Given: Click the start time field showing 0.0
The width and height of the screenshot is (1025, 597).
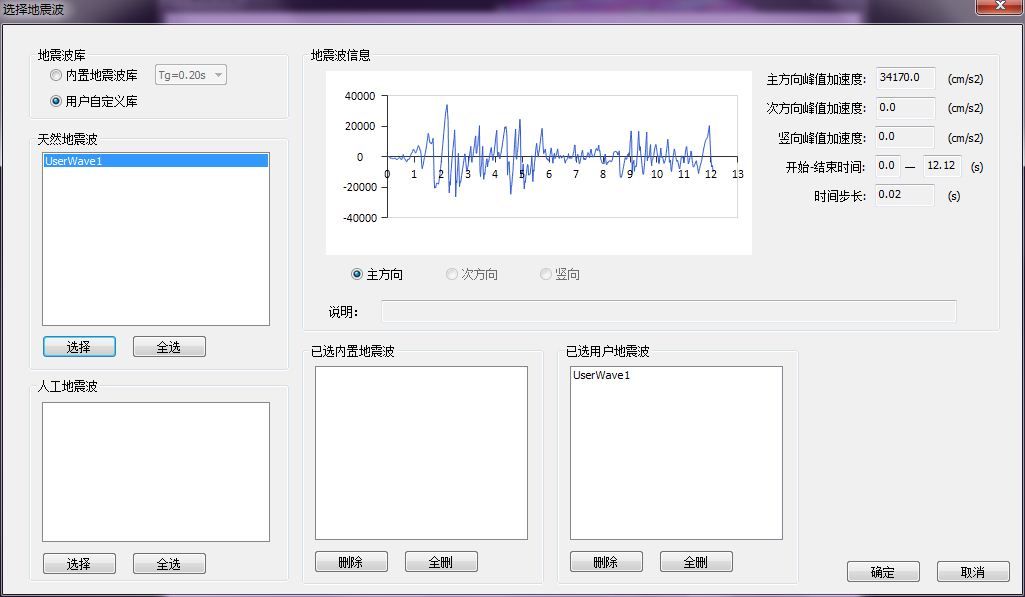Looking at the screenshot, I should pyautogui.click(x=888, y=166).
